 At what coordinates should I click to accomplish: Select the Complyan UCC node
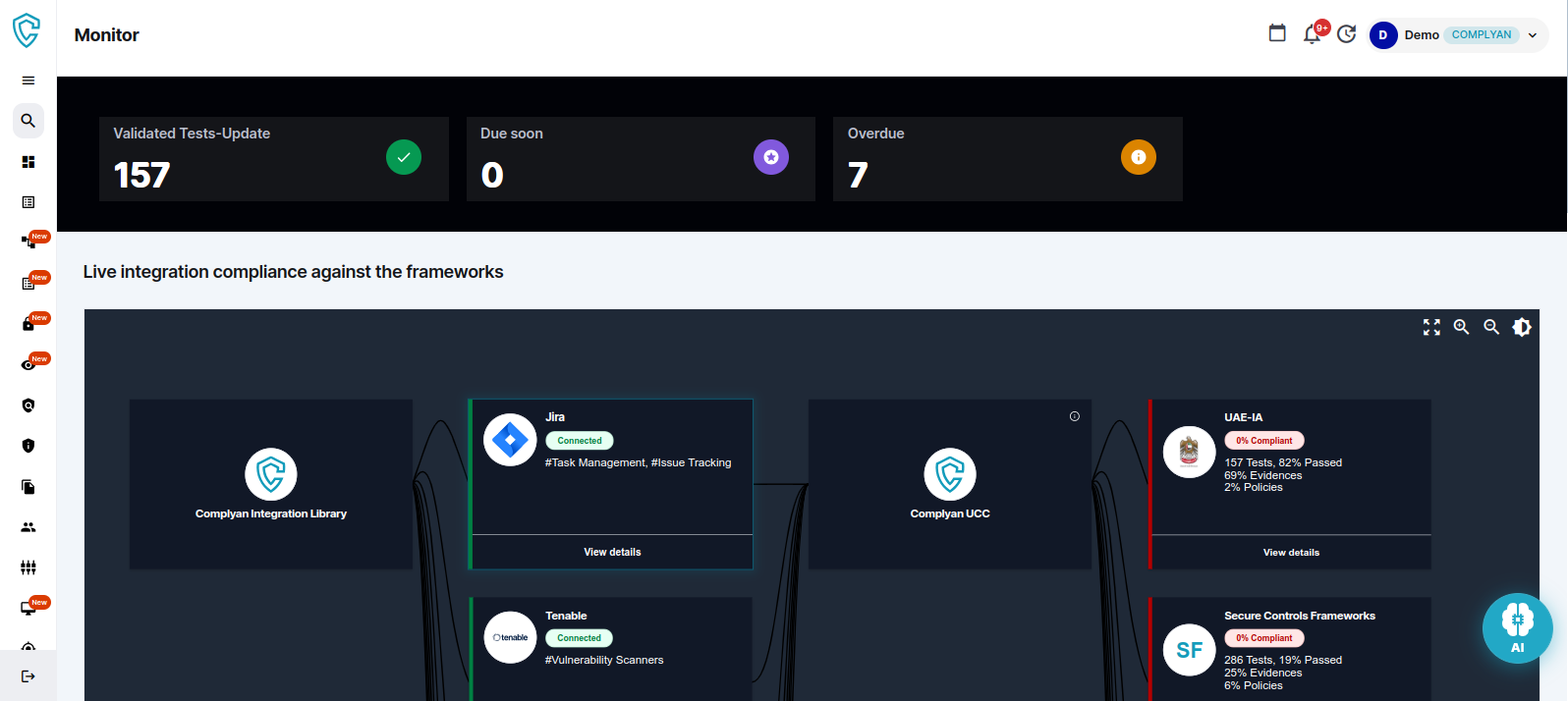click(x=950, y=484)
